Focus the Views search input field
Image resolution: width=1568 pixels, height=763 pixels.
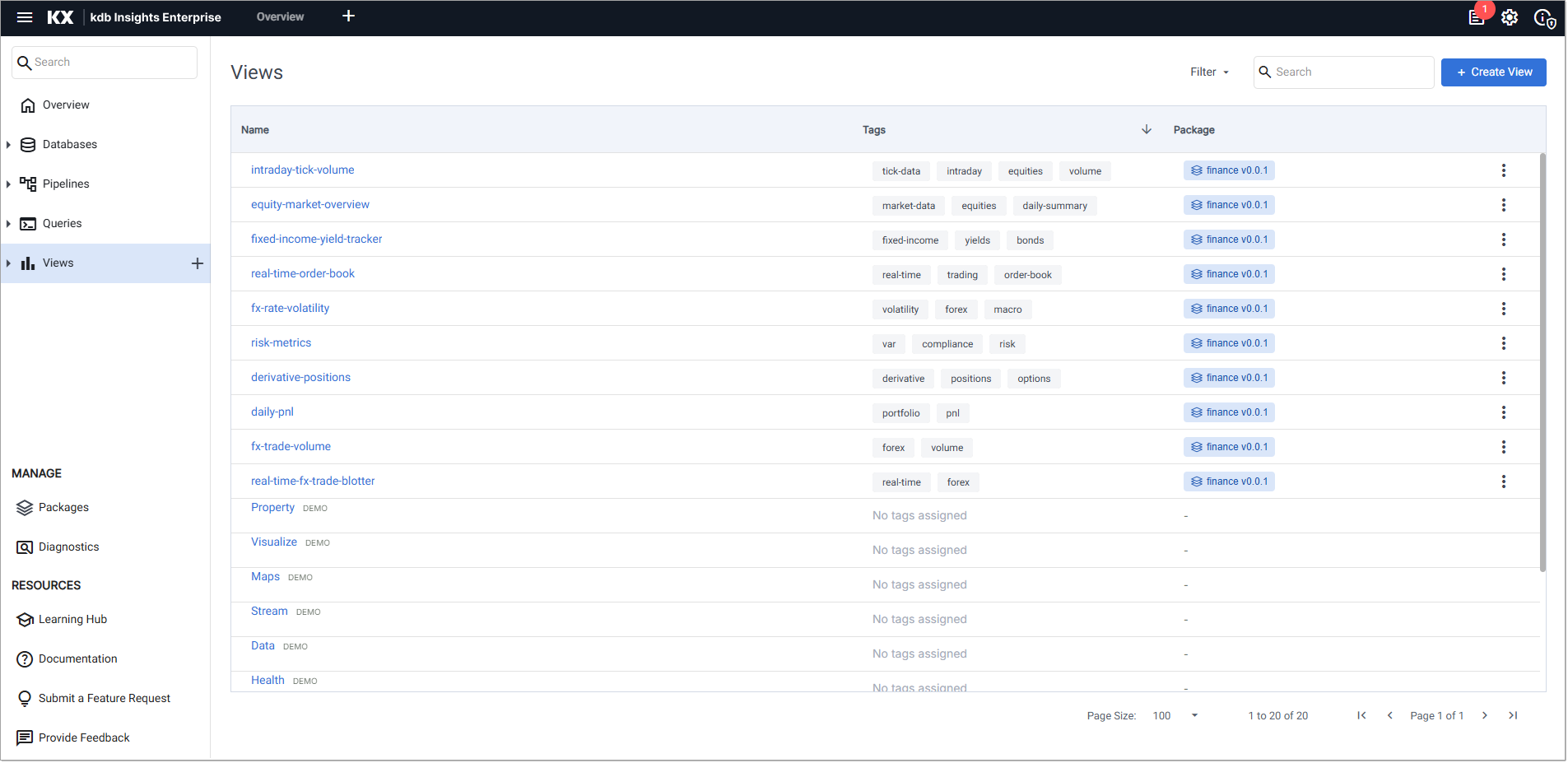[x=1350, y=72]
